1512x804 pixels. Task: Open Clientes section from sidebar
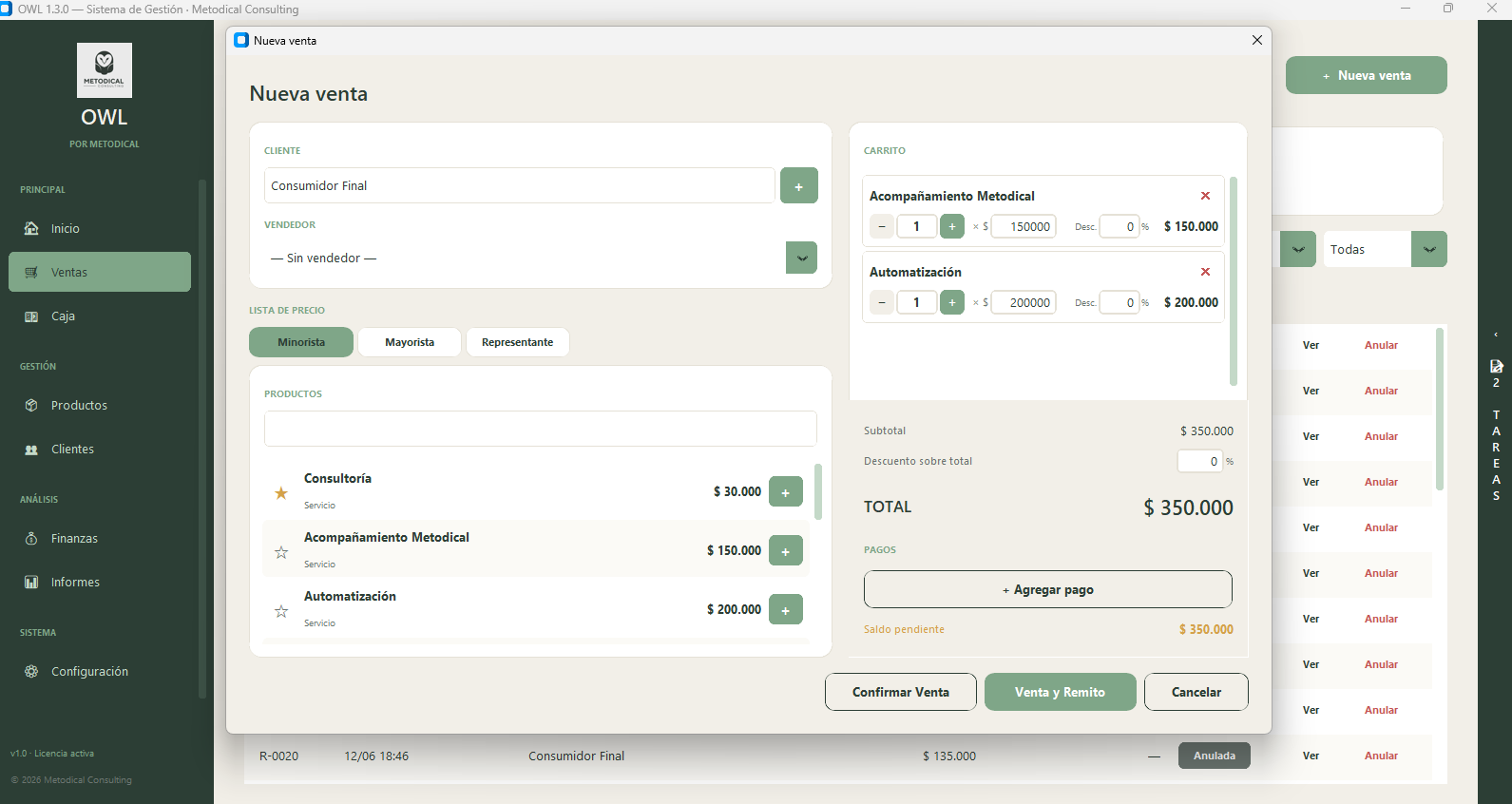click(x=100, y=449)
